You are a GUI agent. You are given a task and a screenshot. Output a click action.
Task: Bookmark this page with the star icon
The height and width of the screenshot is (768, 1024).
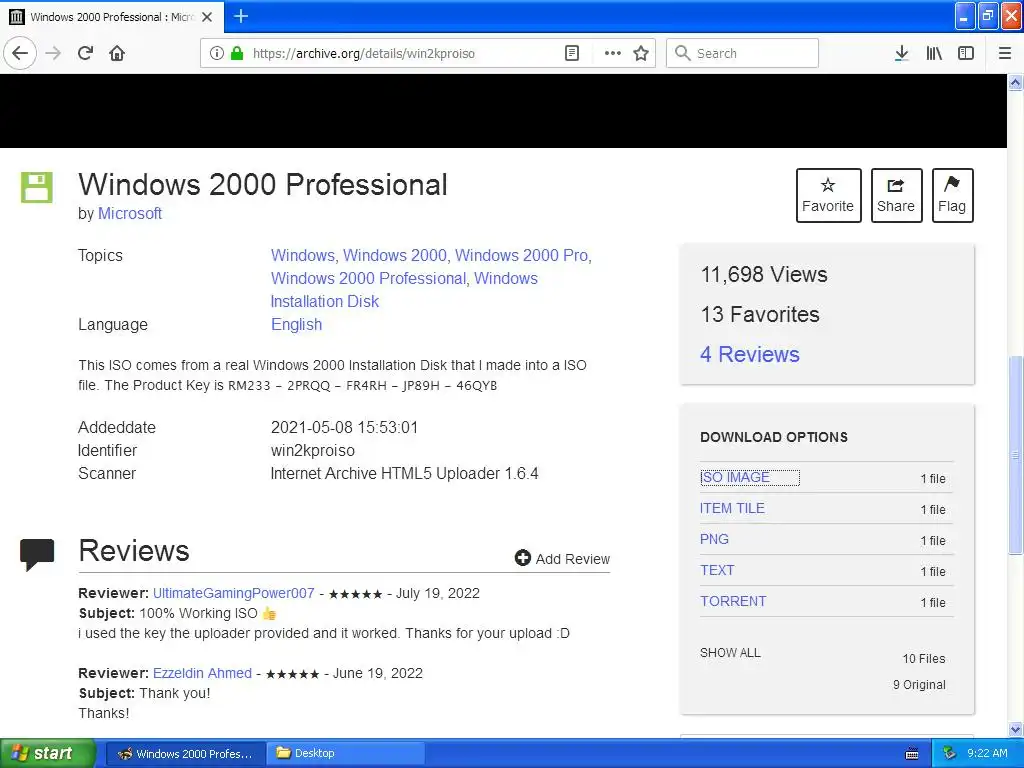(x=641, y=53)
